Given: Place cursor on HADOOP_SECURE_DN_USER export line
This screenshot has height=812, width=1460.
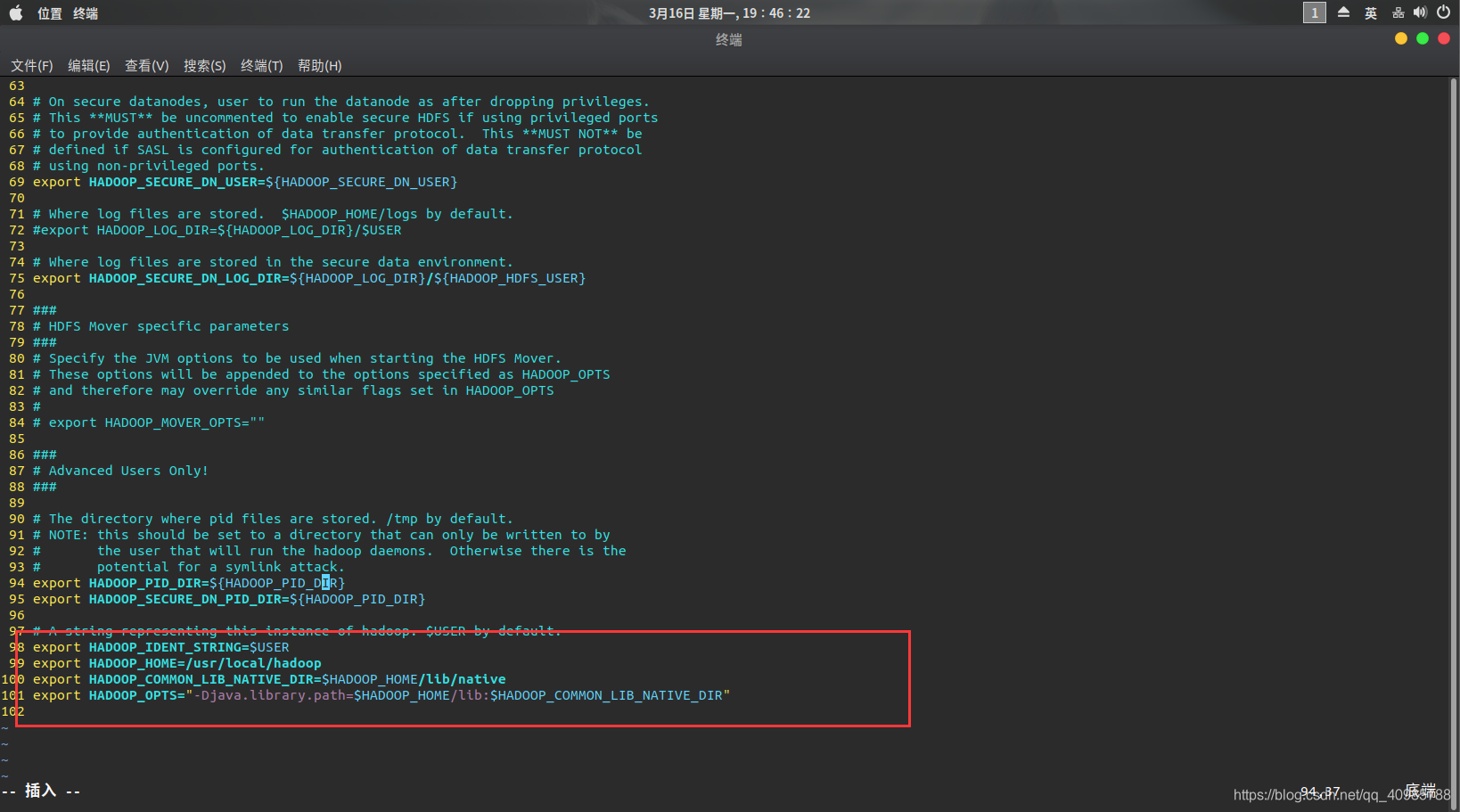Looking at the screenshot, I should pos(245,182).
